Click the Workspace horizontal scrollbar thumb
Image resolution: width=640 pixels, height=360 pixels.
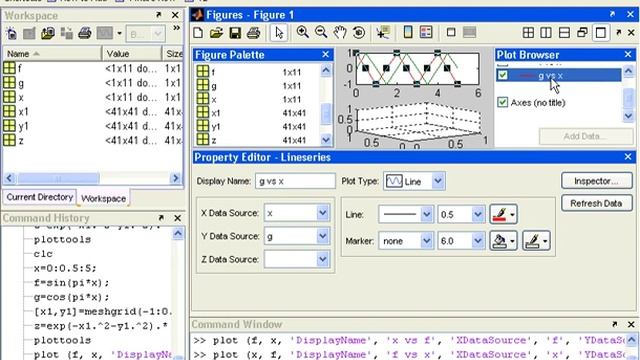(x=58, y=178)
